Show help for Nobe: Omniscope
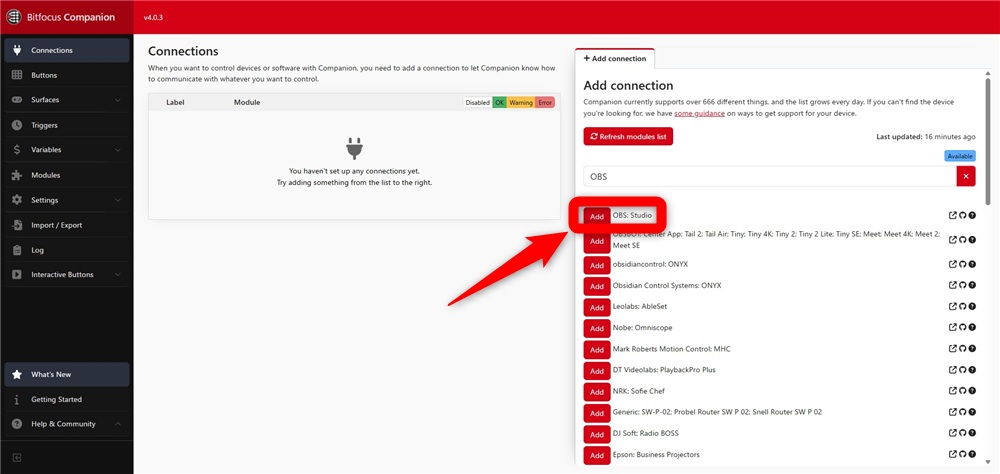The image size is (1000, 474). 972,327
